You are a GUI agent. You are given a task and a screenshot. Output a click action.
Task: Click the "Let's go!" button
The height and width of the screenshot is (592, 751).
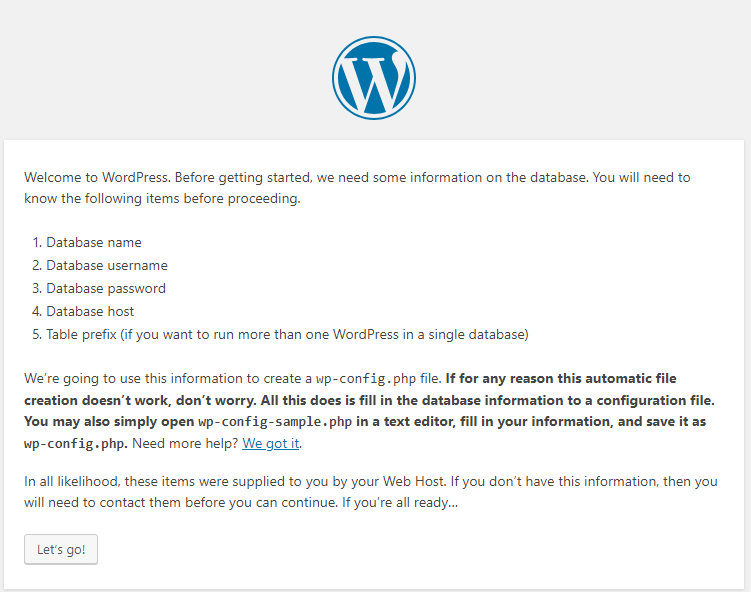tap(61, 549)
